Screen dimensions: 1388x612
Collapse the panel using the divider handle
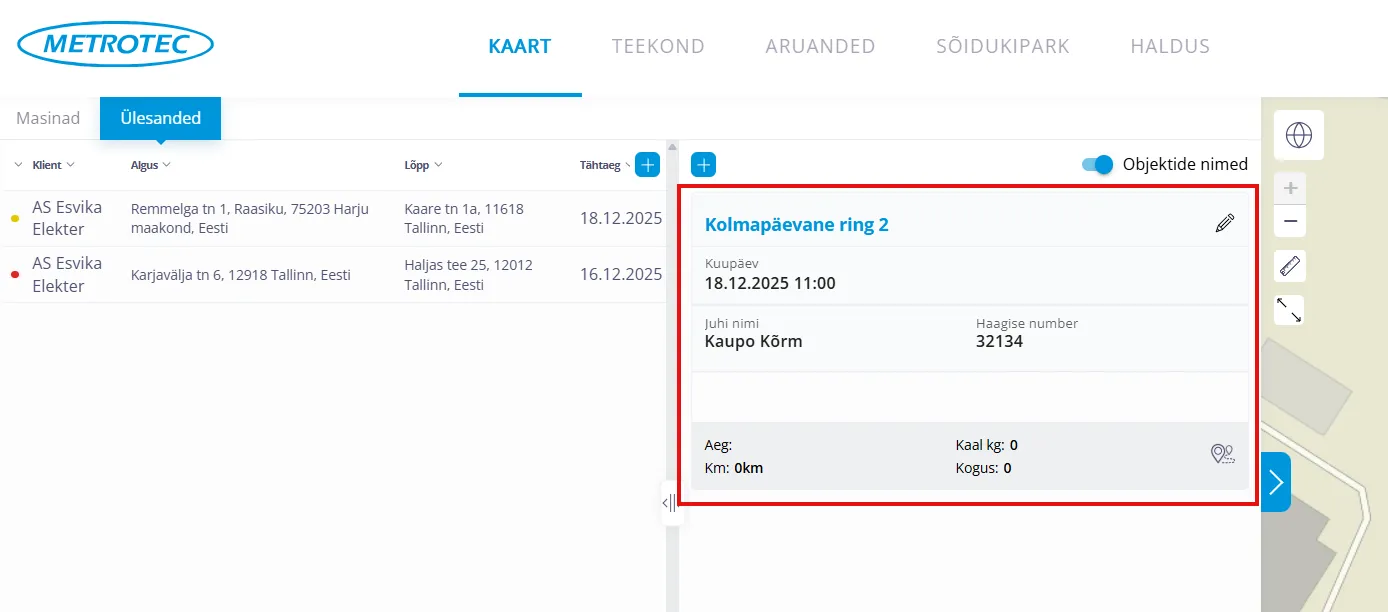(x=670, y=503)
